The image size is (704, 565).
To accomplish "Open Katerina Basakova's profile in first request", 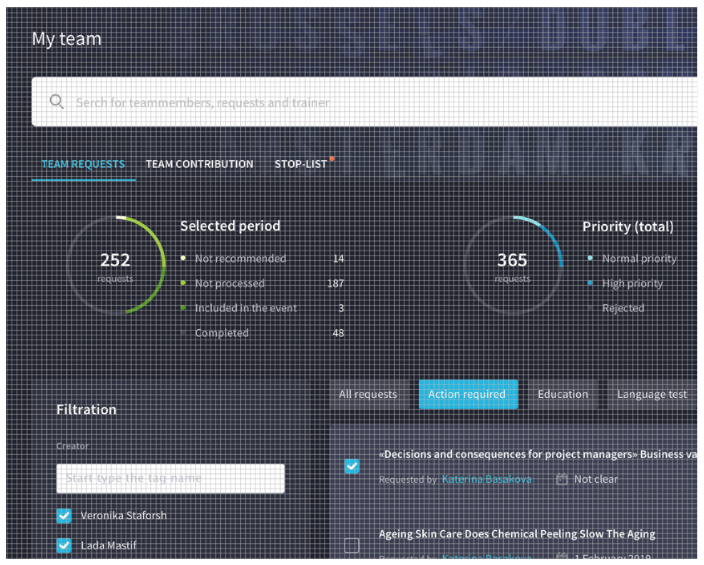I will 487,480.
